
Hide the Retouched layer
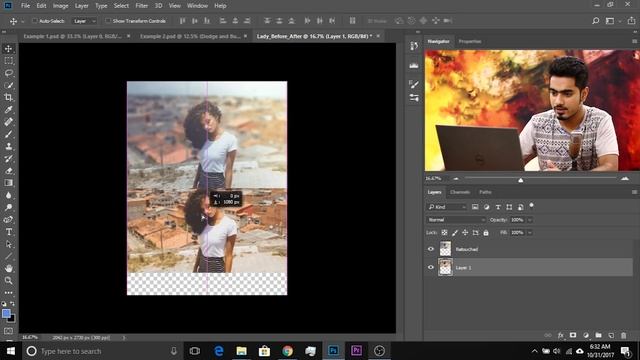click(431, 249)
